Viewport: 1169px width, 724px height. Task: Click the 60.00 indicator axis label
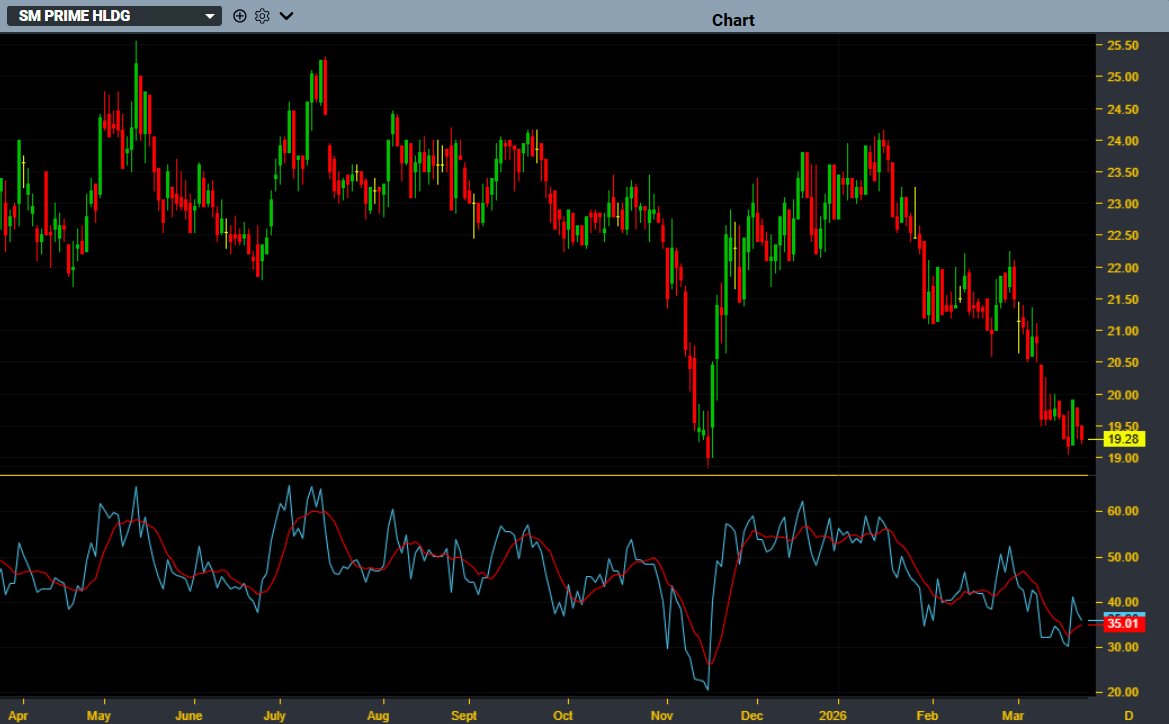(x=1122, y=511)
